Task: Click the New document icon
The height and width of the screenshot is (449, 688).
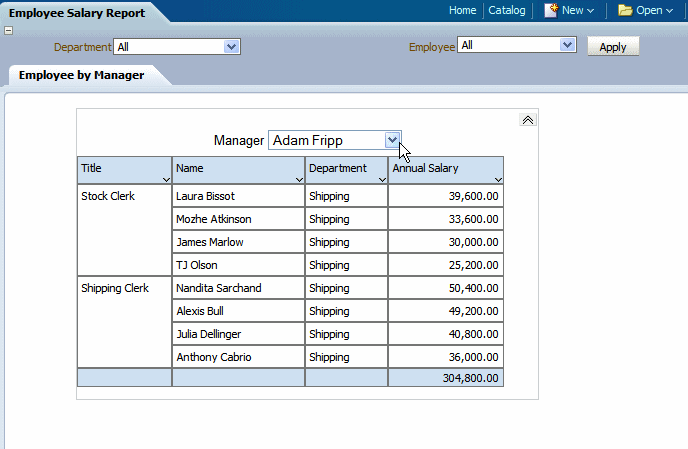Action: (x=551, y=10)
